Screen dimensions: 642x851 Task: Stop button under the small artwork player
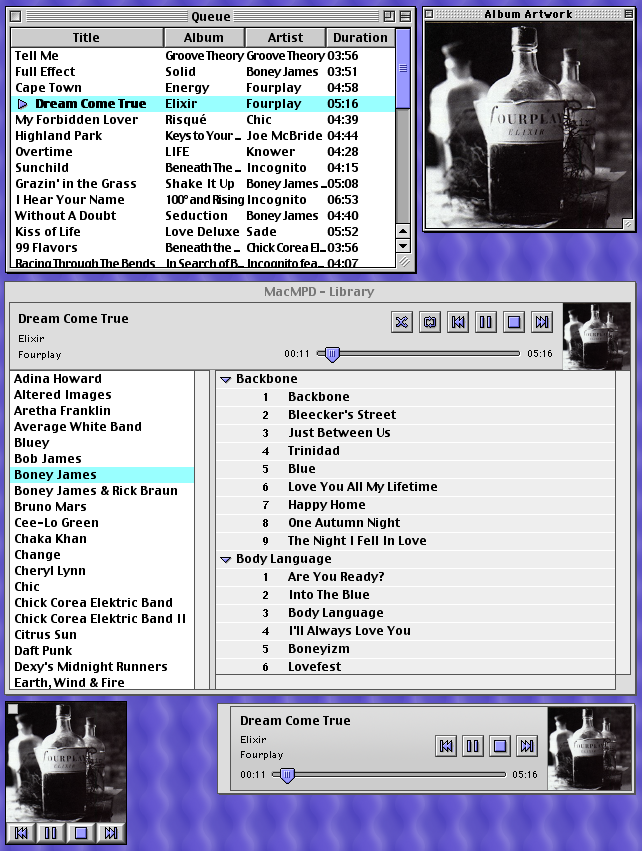pos(81,833)
